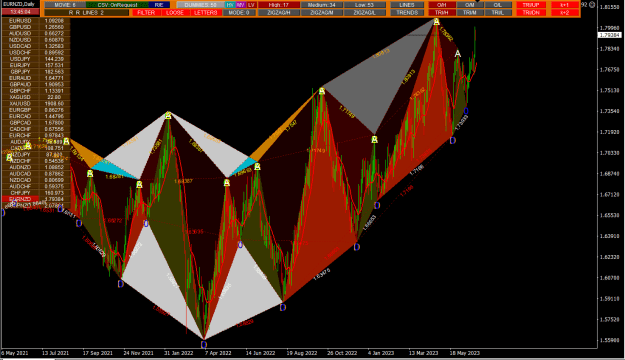Click the O/L button
This screenshot has height=360, width=625.
pyautogui.click(x=497, y=5)
